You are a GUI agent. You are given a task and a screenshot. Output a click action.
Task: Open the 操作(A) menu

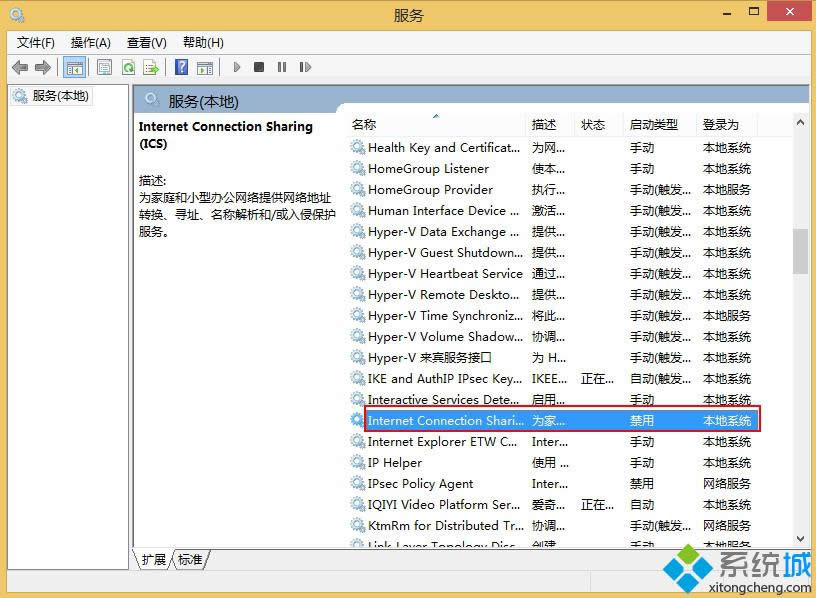pyautogui.click(x=91, y=43)
